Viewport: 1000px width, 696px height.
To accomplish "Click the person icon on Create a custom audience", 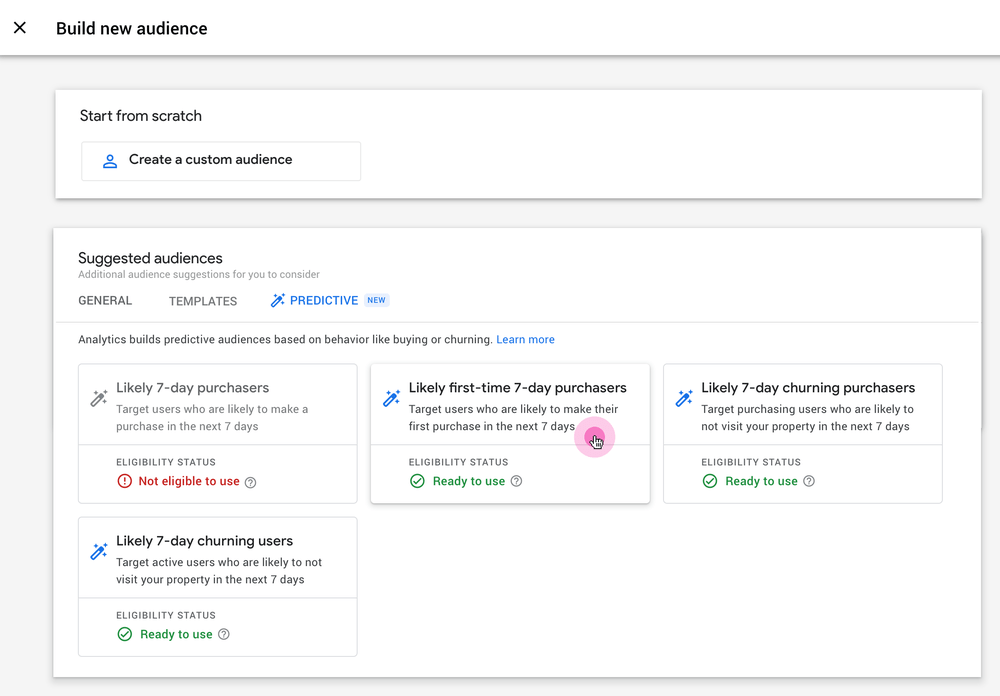I will (x=110, y=161).
